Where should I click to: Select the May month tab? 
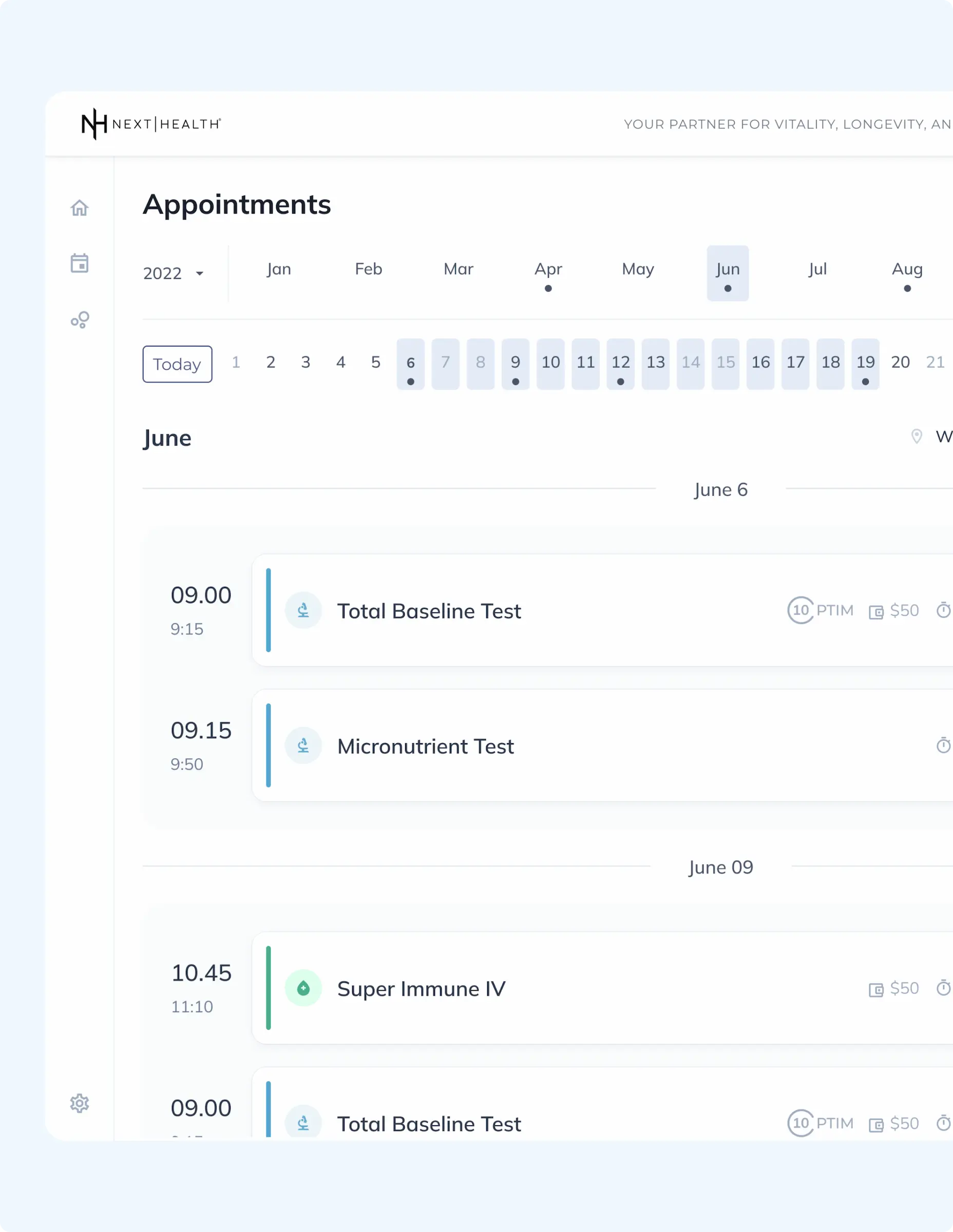(x=638, y=269)
